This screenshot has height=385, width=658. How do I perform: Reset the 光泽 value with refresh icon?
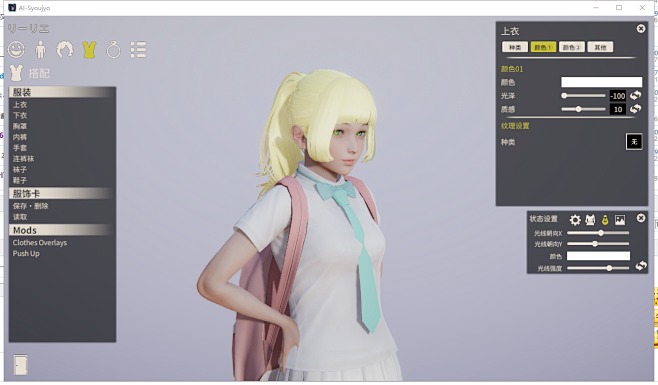(x=635, y=95)
